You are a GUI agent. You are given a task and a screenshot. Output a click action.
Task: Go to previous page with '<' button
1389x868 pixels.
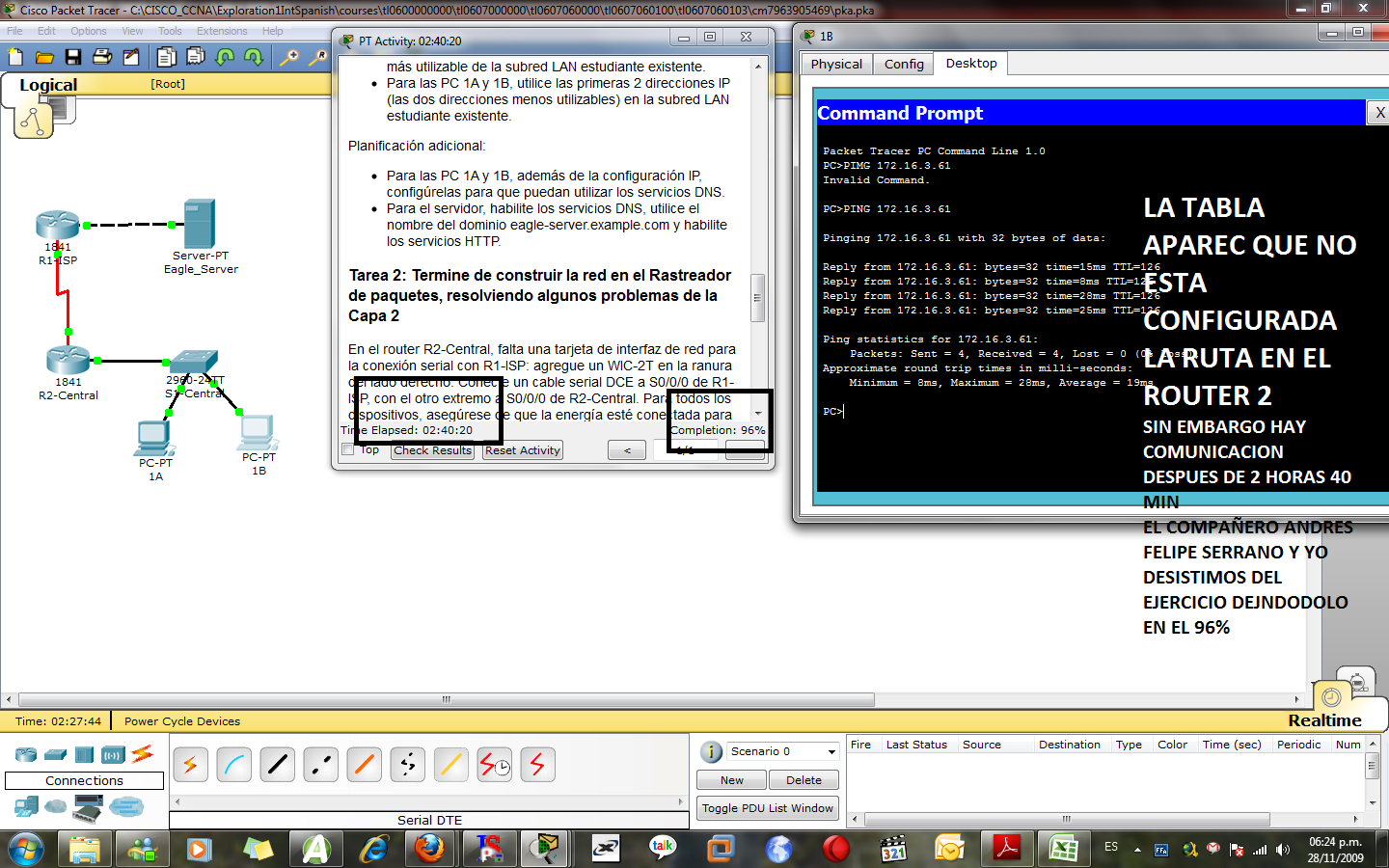(x=627, y=450)
